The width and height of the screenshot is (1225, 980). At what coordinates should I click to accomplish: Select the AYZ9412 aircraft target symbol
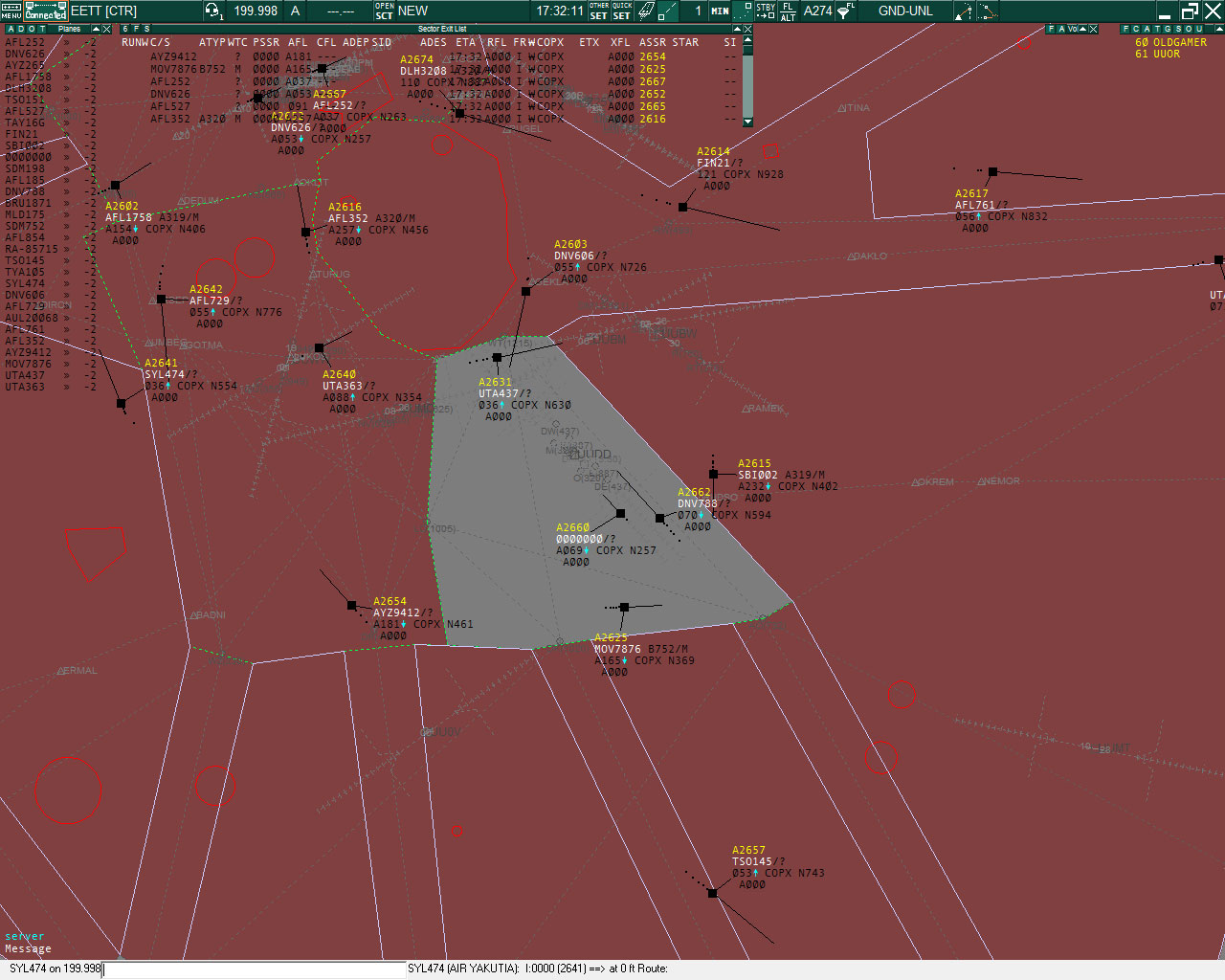(351, 605)
